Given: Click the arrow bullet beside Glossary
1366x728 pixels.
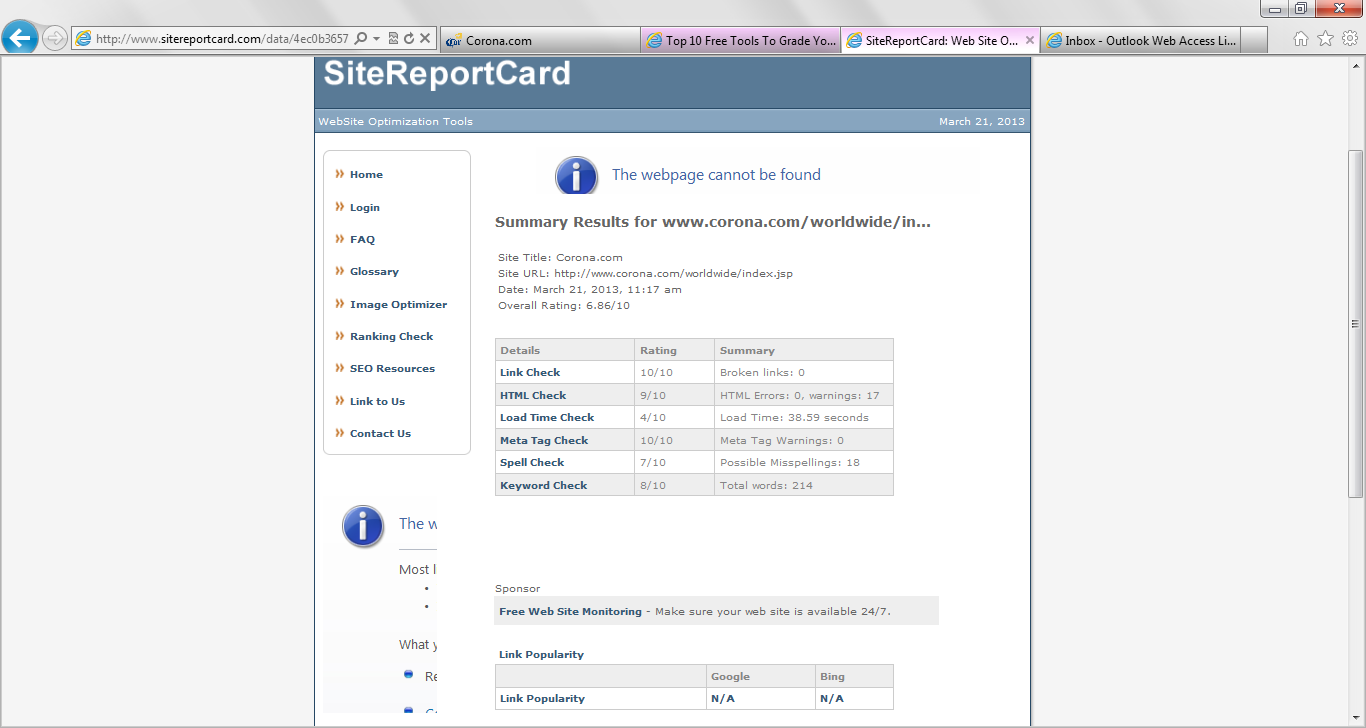Looking at the screenshot, I should [x=340, y=271].
